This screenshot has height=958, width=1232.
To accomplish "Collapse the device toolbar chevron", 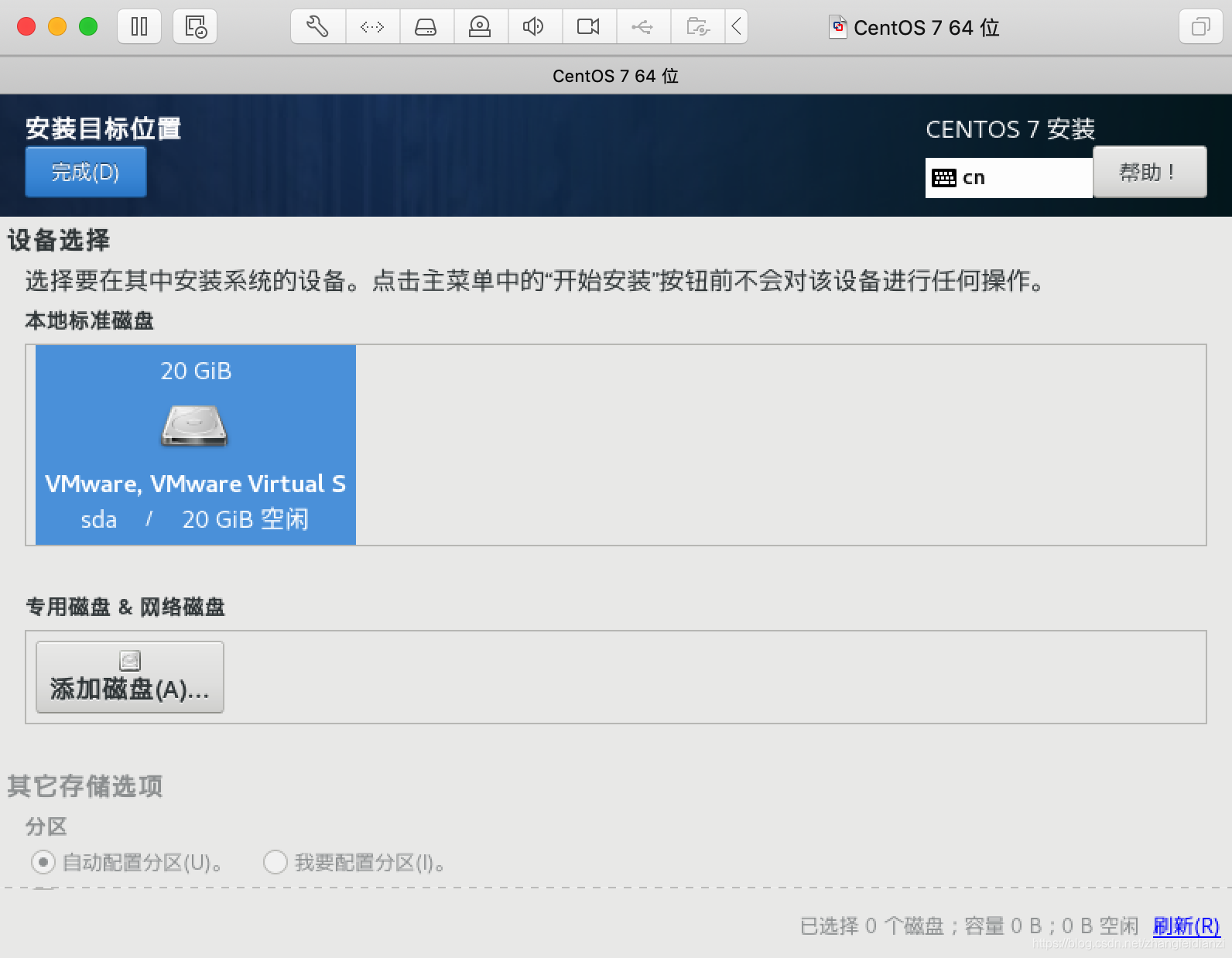I will (736, 27).
